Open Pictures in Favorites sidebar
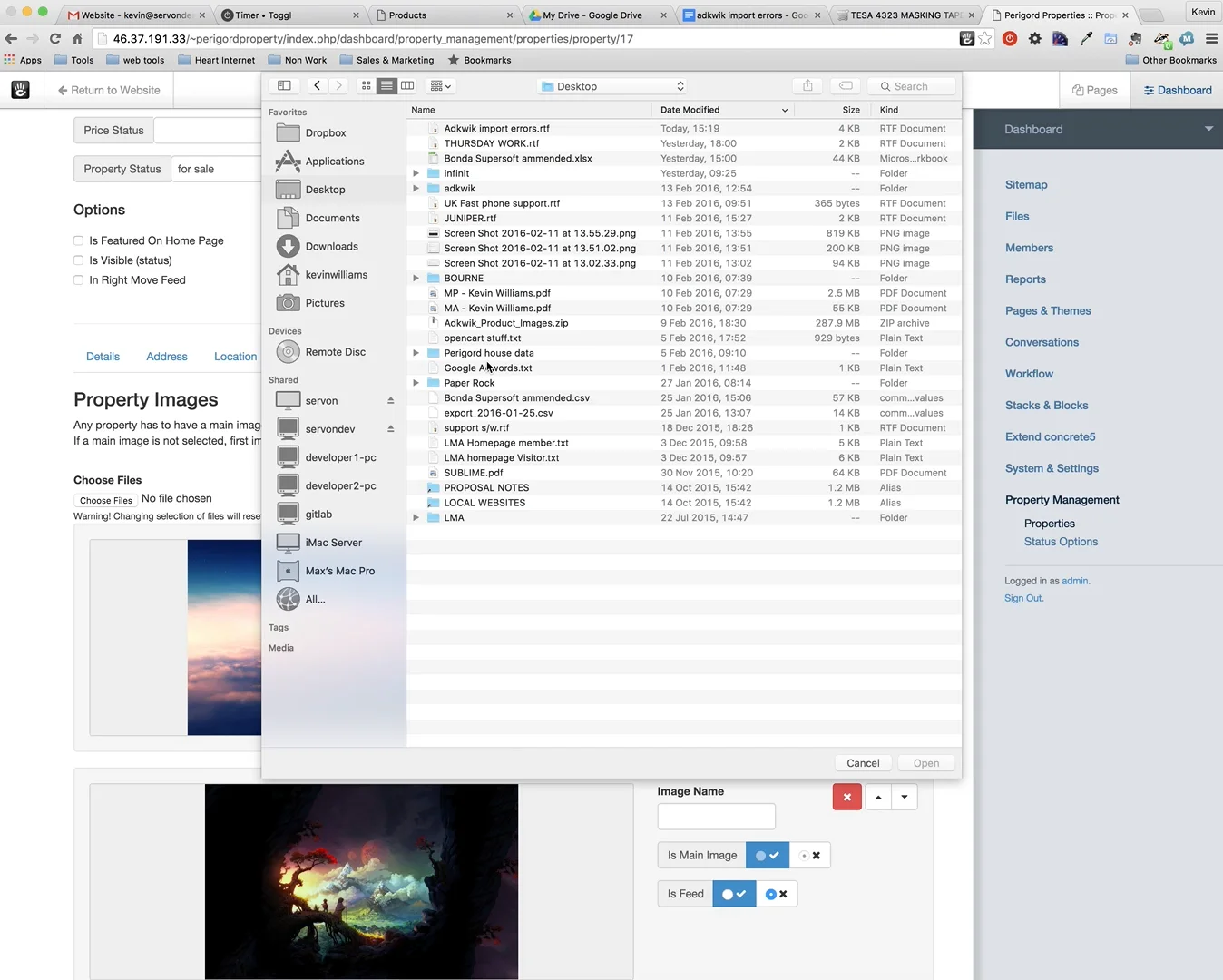Viewport: 1223px width, 980px height. [324, 303]
